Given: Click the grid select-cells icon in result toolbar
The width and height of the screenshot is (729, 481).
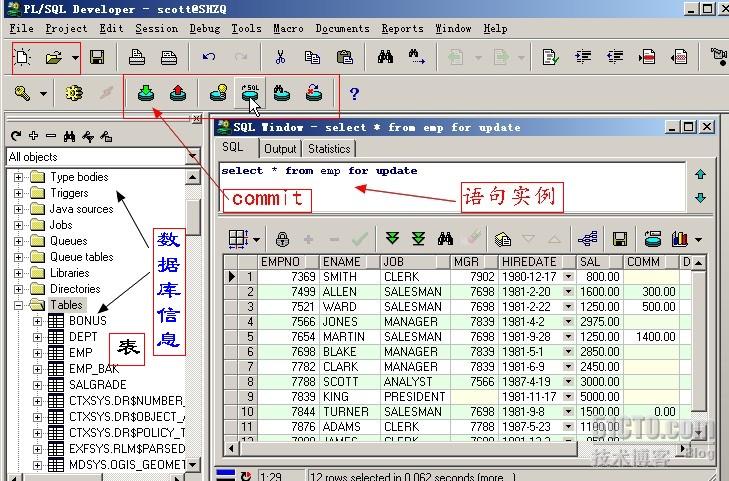Looking at the screenshot, I should point(238,239).
